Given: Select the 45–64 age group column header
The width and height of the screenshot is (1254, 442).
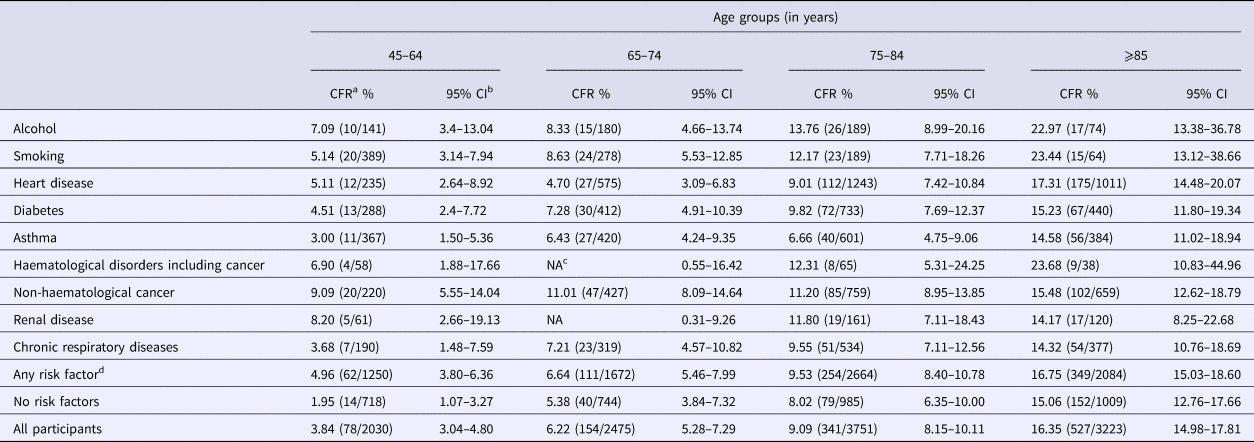Looking at the screenshot, I should tap(404, 55).
